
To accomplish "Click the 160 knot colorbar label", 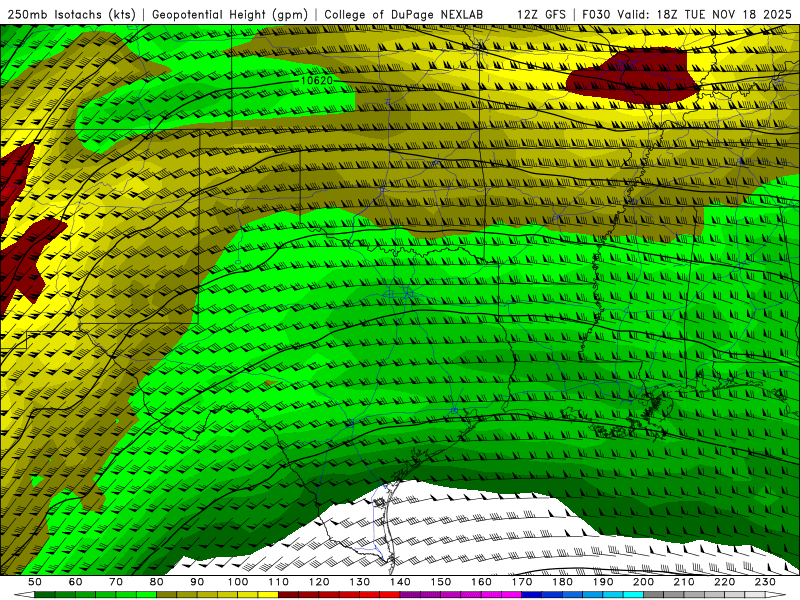I will 482,582.
